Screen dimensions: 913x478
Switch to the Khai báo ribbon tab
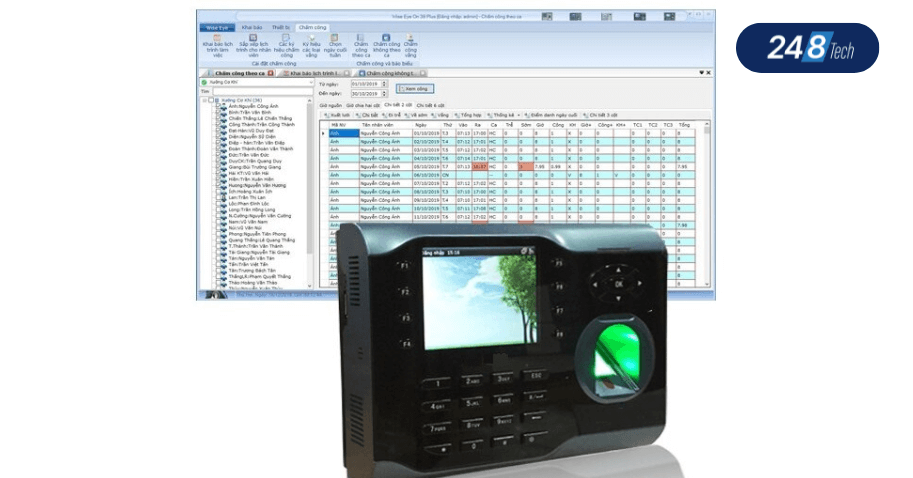[252, 27]
